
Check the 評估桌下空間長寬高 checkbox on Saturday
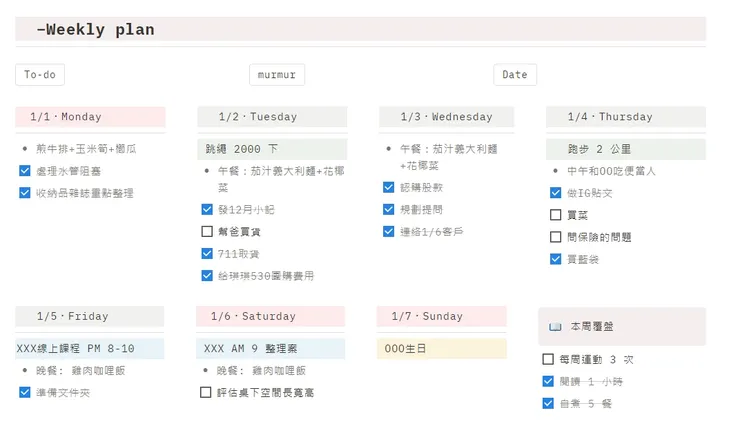point(205,392)
